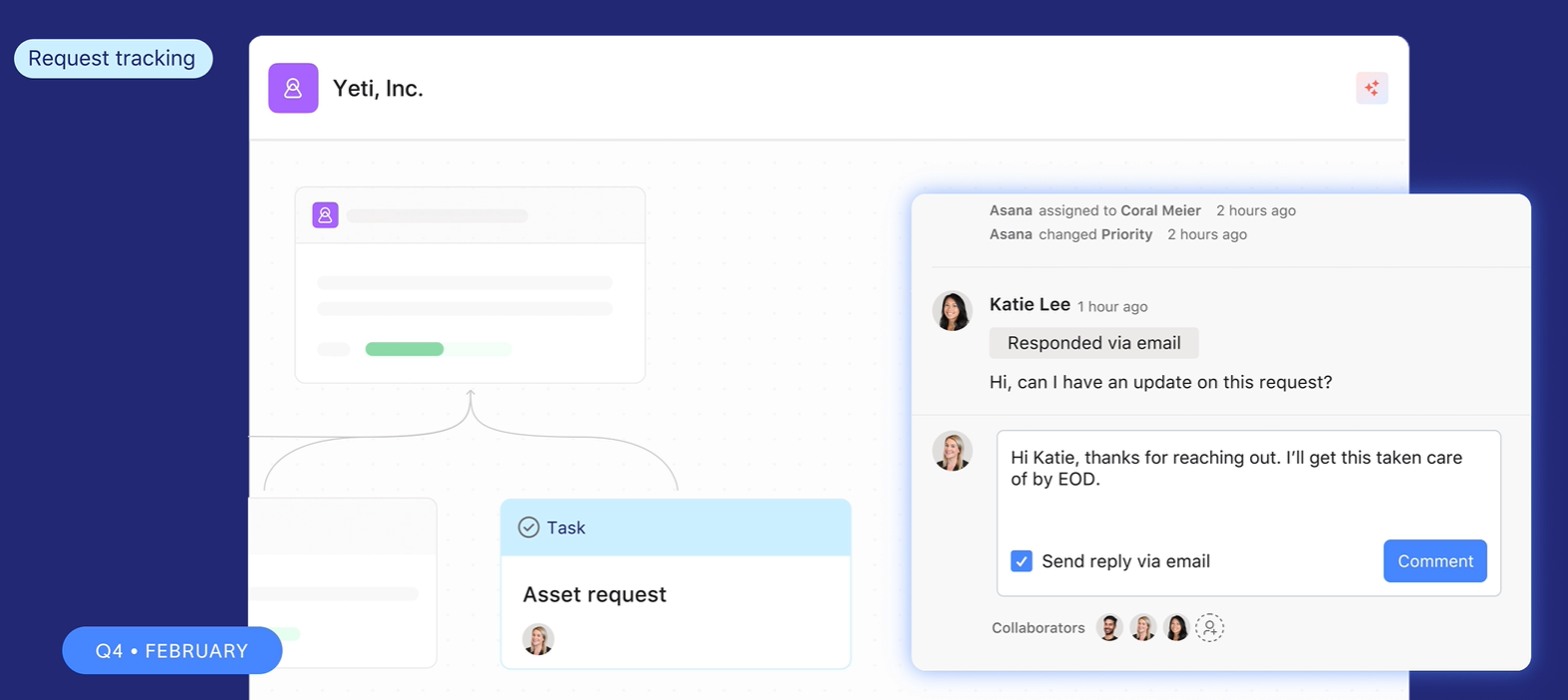Click the bearded man collaborator avatar
This screenshot has height=700, width=1568.
(x=1109, y=627)
